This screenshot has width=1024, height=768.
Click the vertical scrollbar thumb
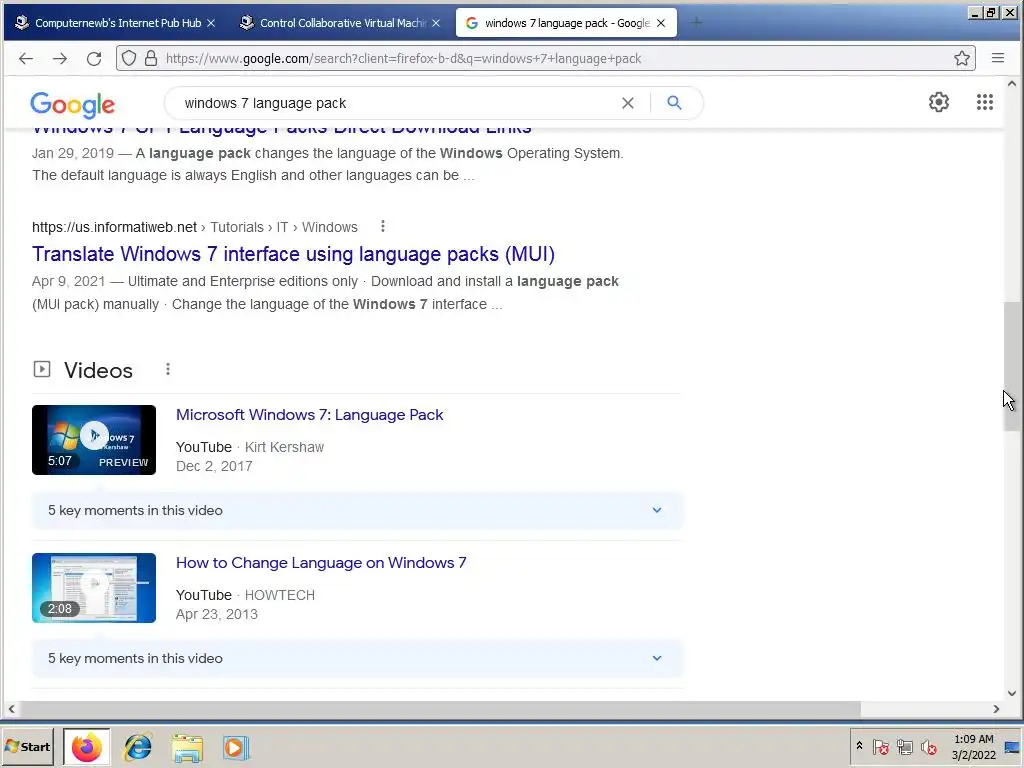click(1012, 366)
